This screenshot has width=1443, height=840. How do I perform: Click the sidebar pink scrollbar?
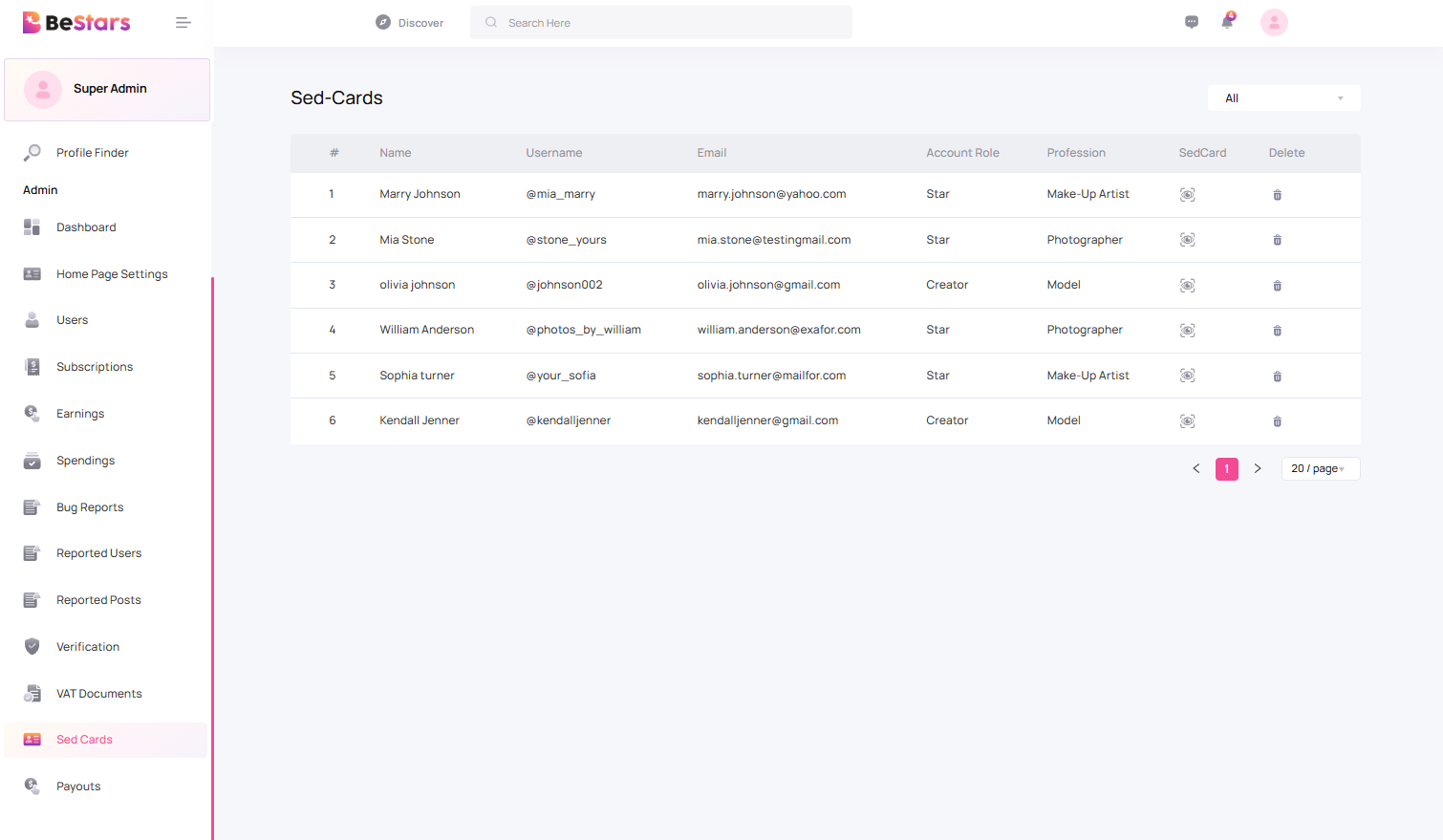(212, 554)
